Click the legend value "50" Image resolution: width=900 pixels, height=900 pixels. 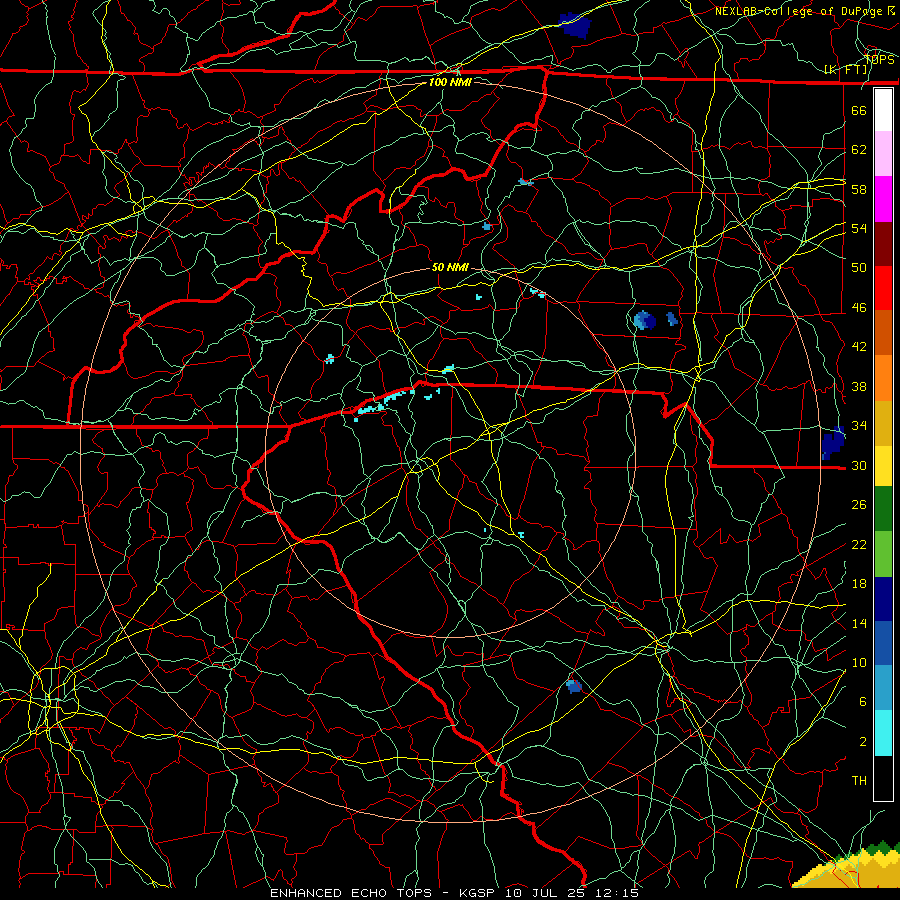[859, 267]
